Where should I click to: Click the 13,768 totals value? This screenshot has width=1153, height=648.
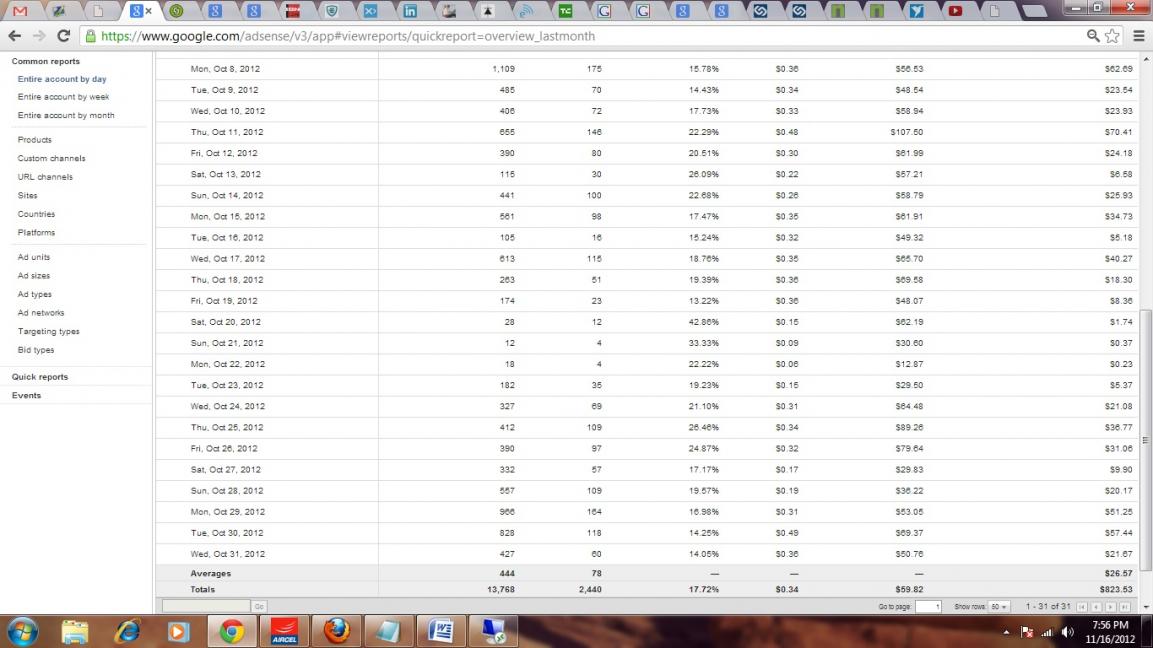click(501, 590)
